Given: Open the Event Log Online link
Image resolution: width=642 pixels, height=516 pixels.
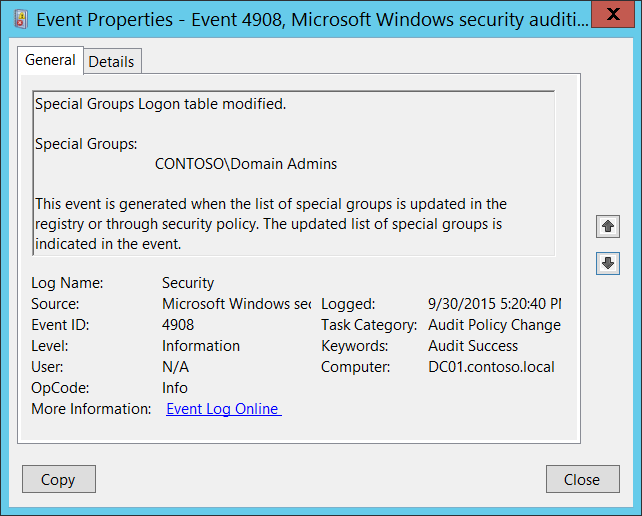Looking at the screenshot, I should click(x=222, y=409).
